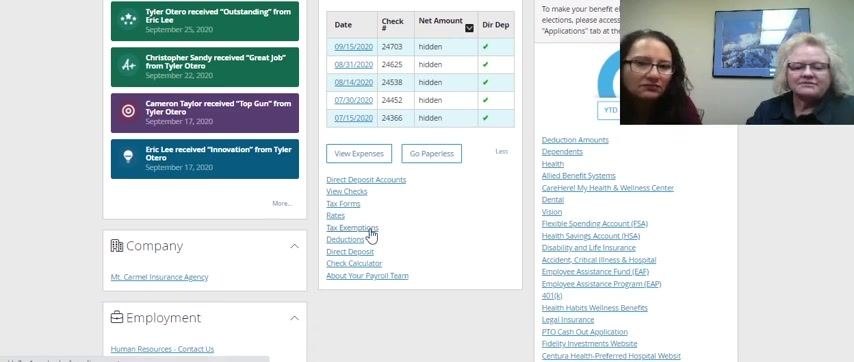Open CareHere! My Health & Wellness Center link
Screen dimensions: 854x362
pyautogui.click(x=608, y=188)
